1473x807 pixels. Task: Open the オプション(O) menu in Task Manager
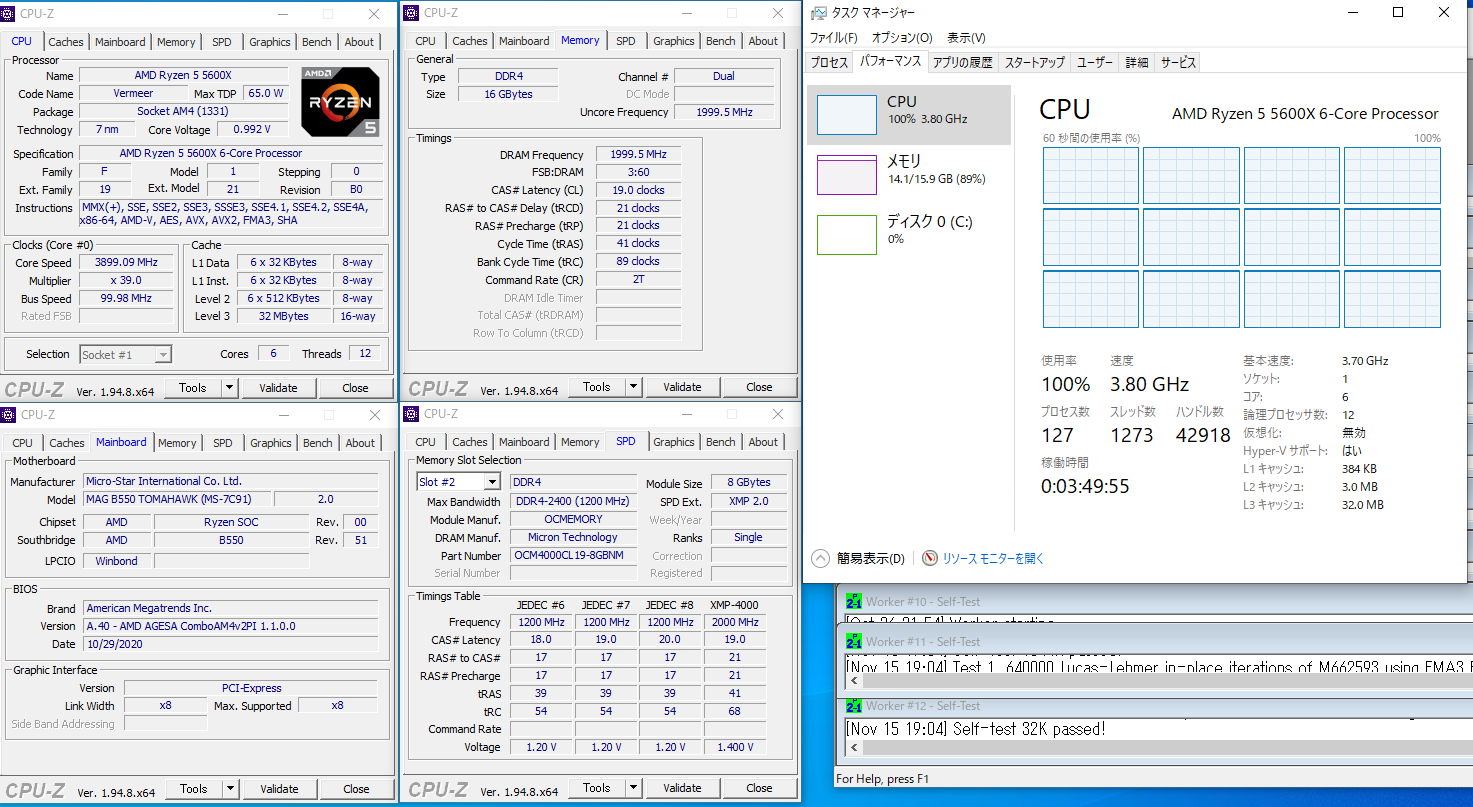pyautogui.click(x=901, y=38)
